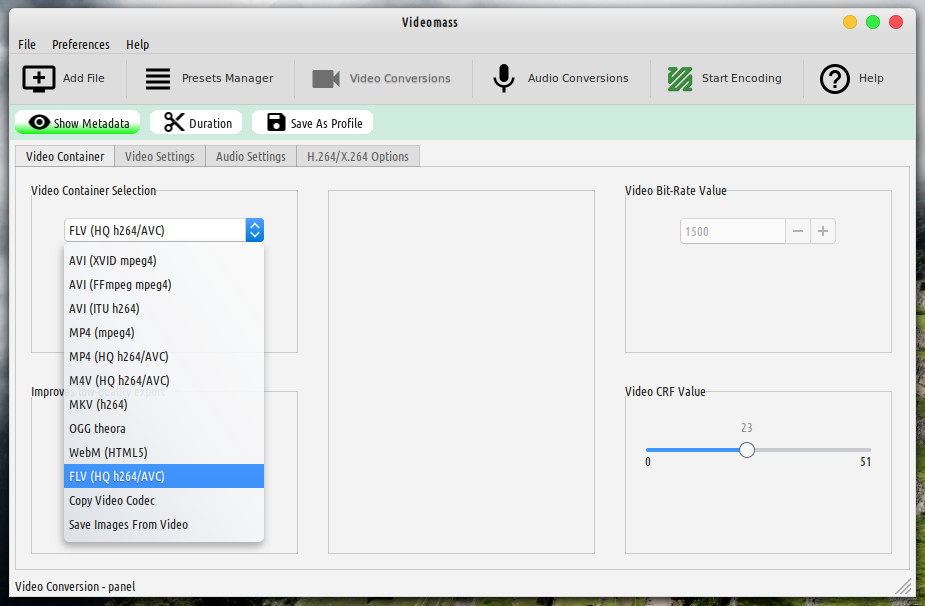Click the green Start Encoding icon
This screenshot has height=606, width=925.
[680, 78]
